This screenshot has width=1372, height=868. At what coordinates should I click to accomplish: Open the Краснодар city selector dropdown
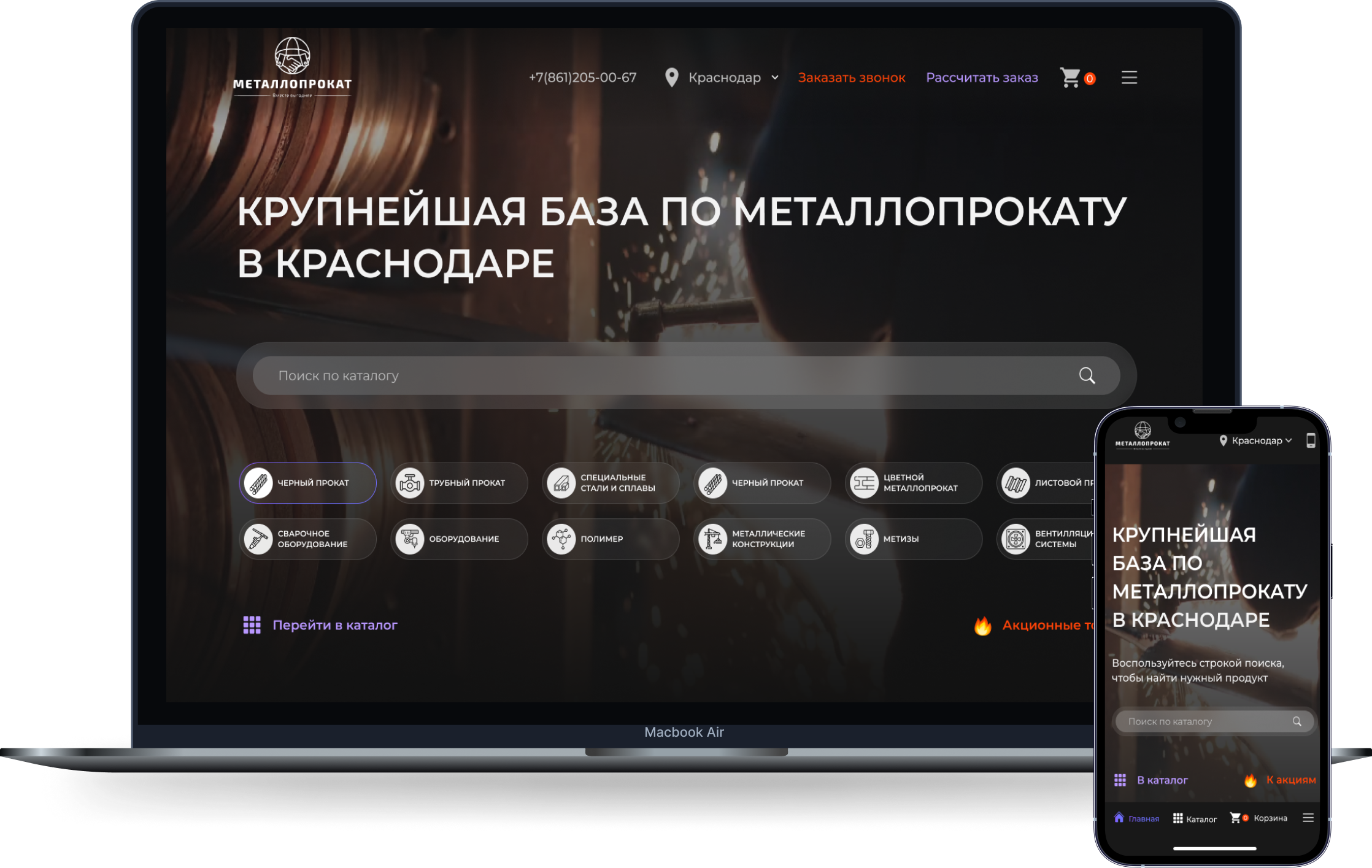coord(733,77)
